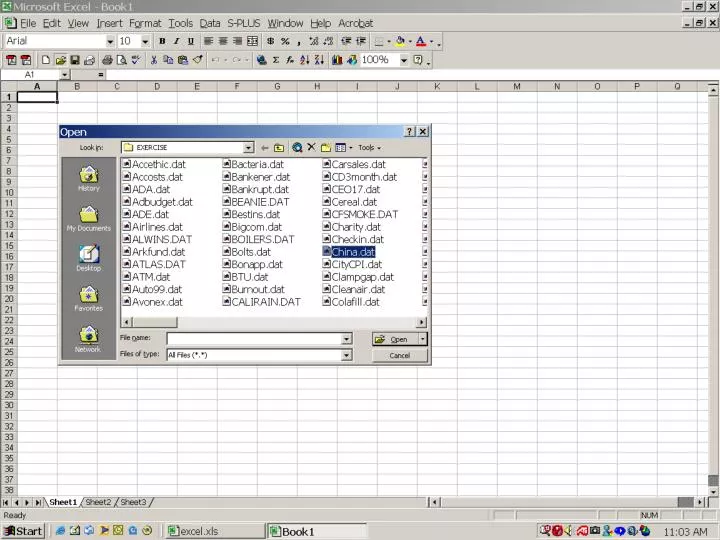Open the Paste Function fx icon
The image size is (720, 540).
tap(290, 60)
